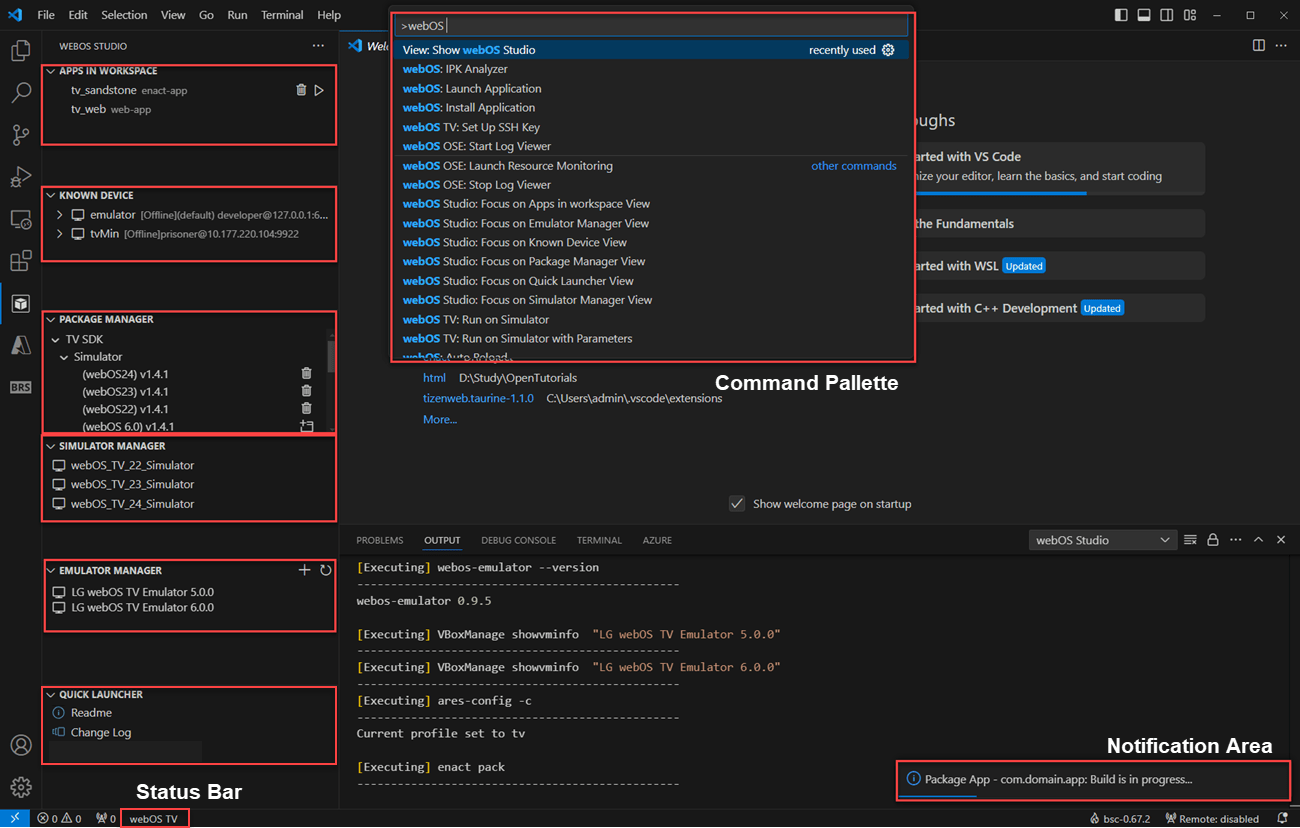
Task: Open the webOS Studio output channel dropdown
Action: click(1103, 540)
